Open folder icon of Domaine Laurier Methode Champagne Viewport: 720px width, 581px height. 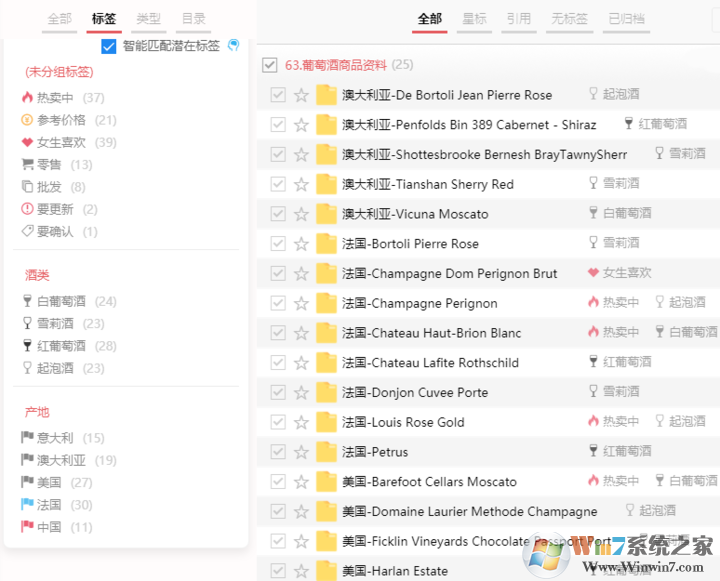[326, 511]
